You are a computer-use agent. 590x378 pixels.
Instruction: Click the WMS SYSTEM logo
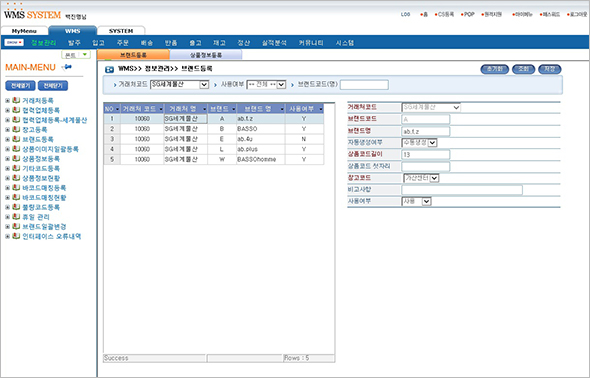(32, 15)
